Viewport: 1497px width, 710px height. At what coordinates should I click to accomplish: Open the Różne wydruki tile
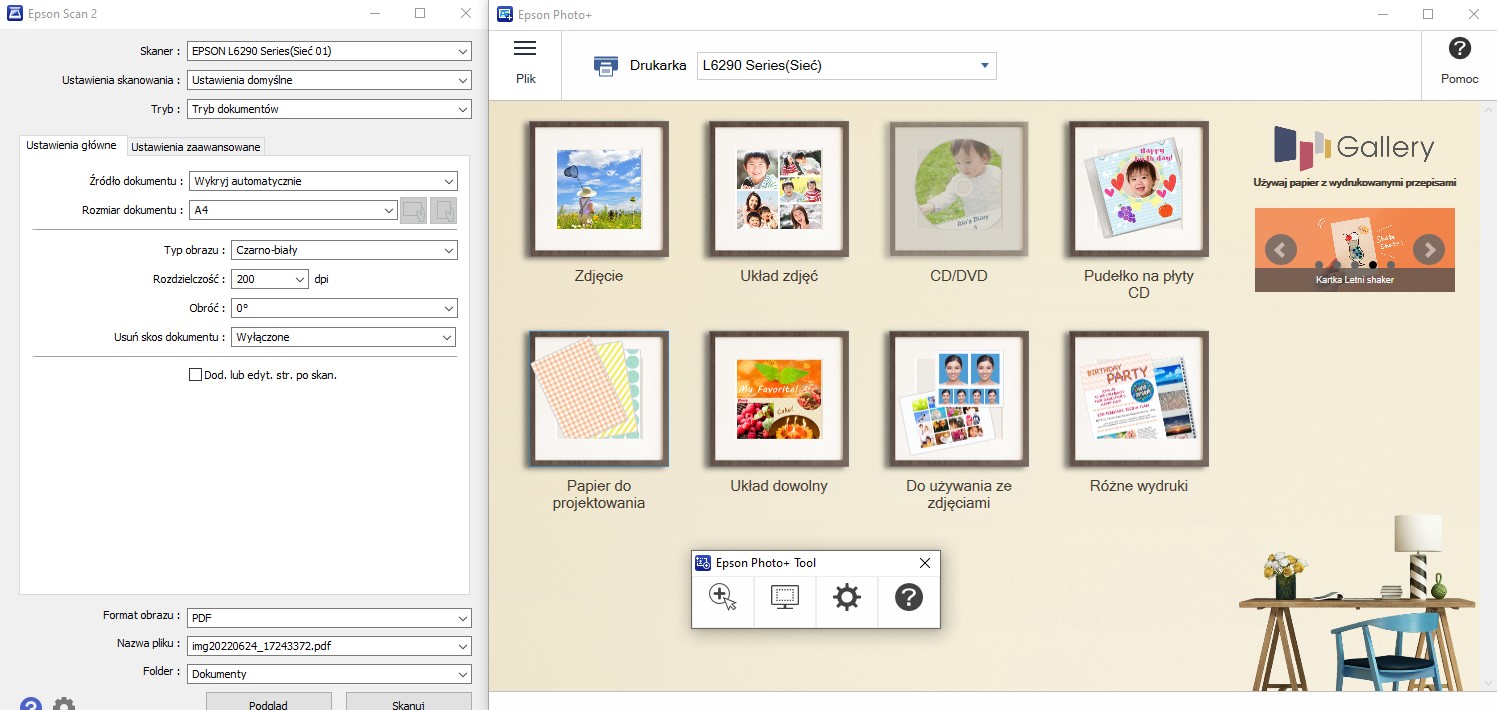[x=1139, y=399]
